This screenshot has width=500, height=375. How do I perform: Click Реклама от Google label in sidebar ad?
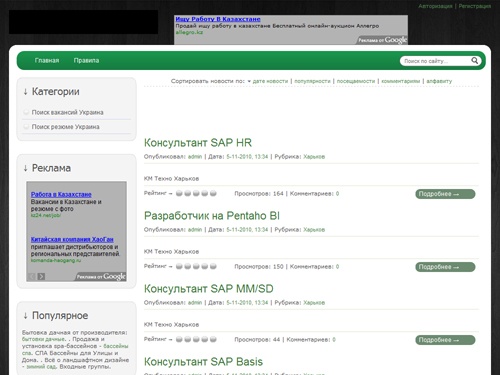[x=100, y=277]
